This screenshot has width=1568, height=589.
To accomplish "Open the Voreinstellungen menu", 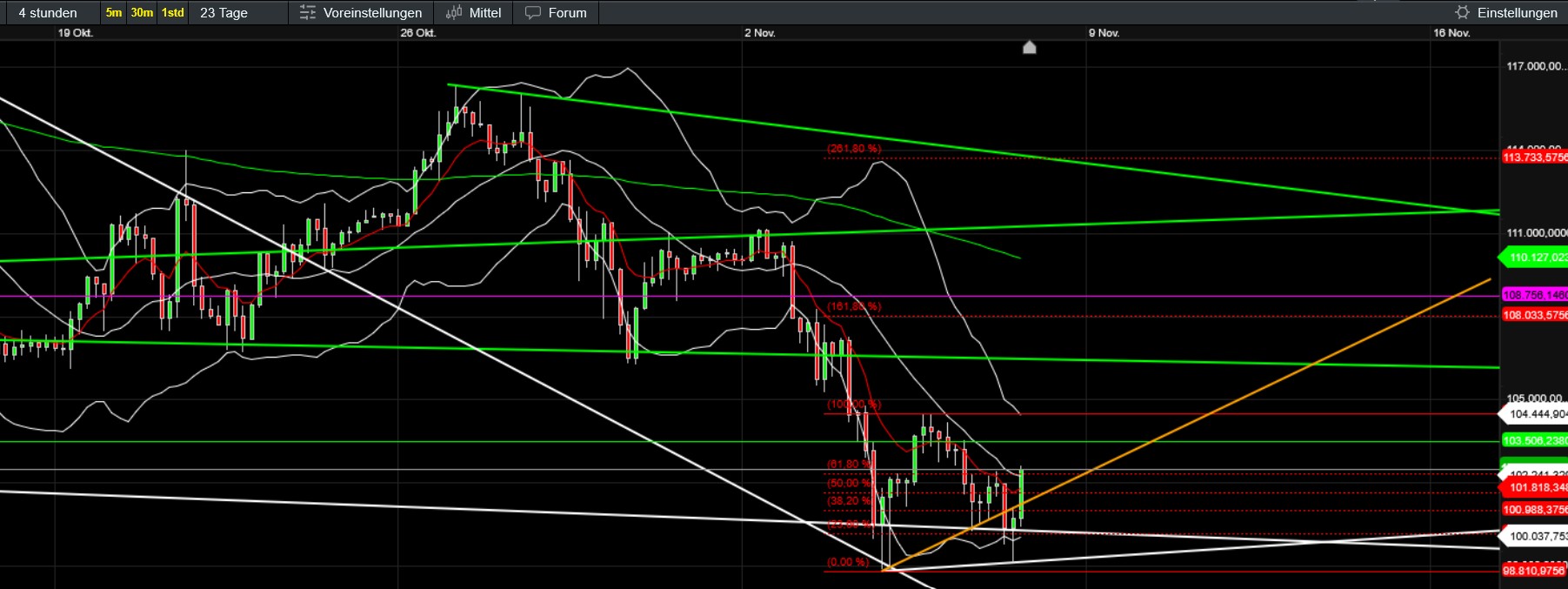I will (x=372, y=13).
